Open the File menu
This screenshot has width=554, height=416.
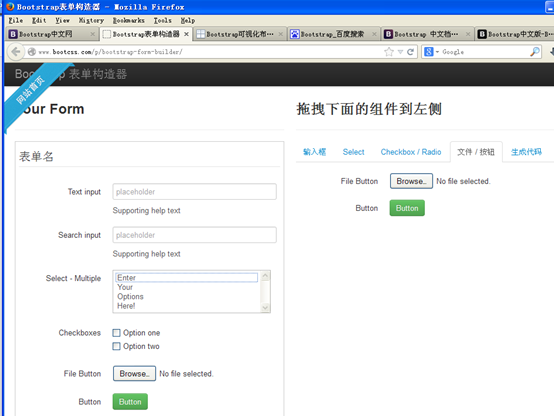coord(16,20)
